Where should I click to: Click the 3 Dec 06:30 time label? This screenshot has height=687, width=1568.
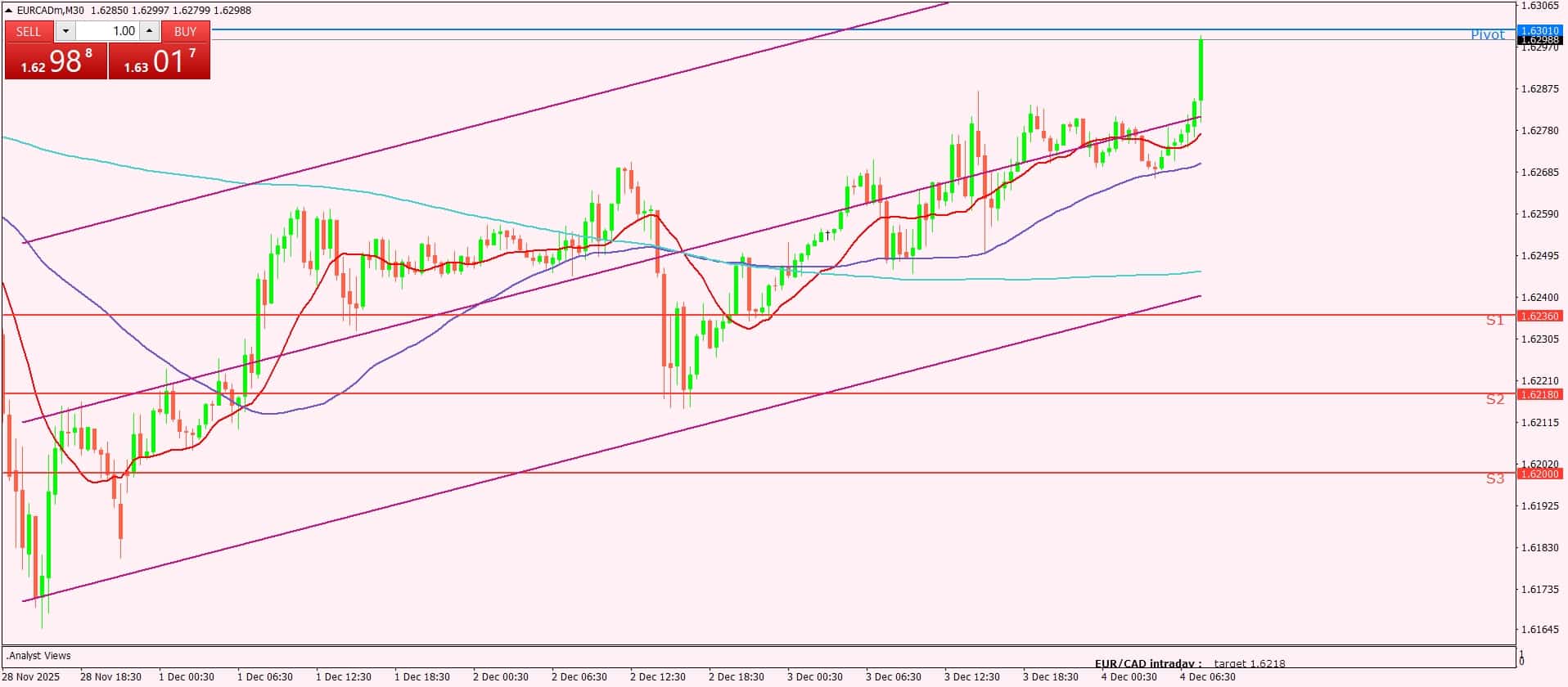(894, 676)
